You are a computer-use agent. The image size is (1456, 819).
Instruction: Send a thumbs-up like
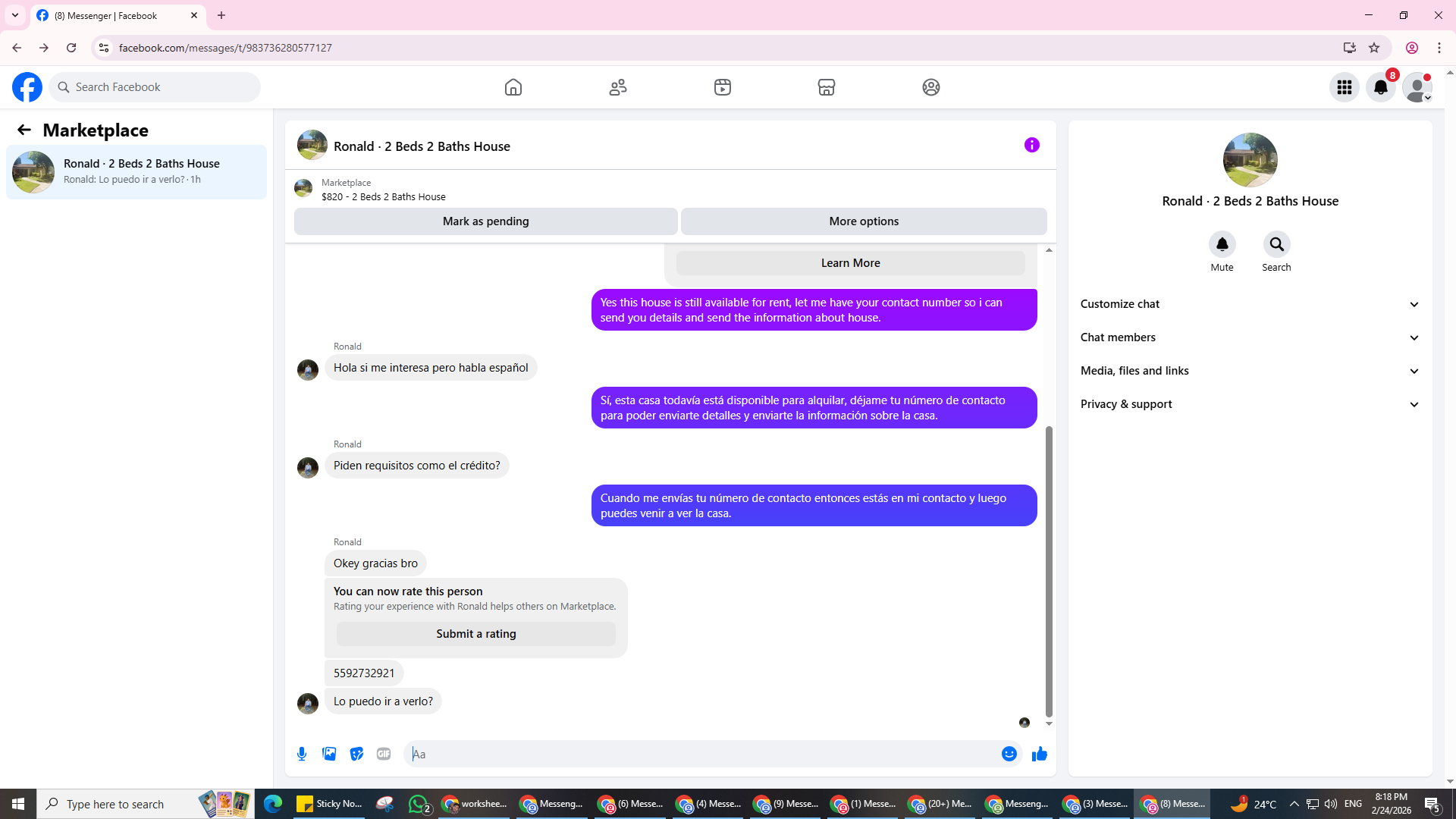click(1039, 754)
